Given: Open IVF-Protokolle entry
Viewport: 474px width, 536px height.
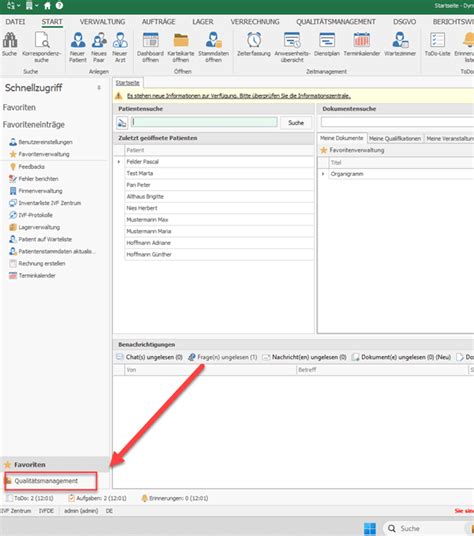Looking at the screenshot, I should point(31,215).
